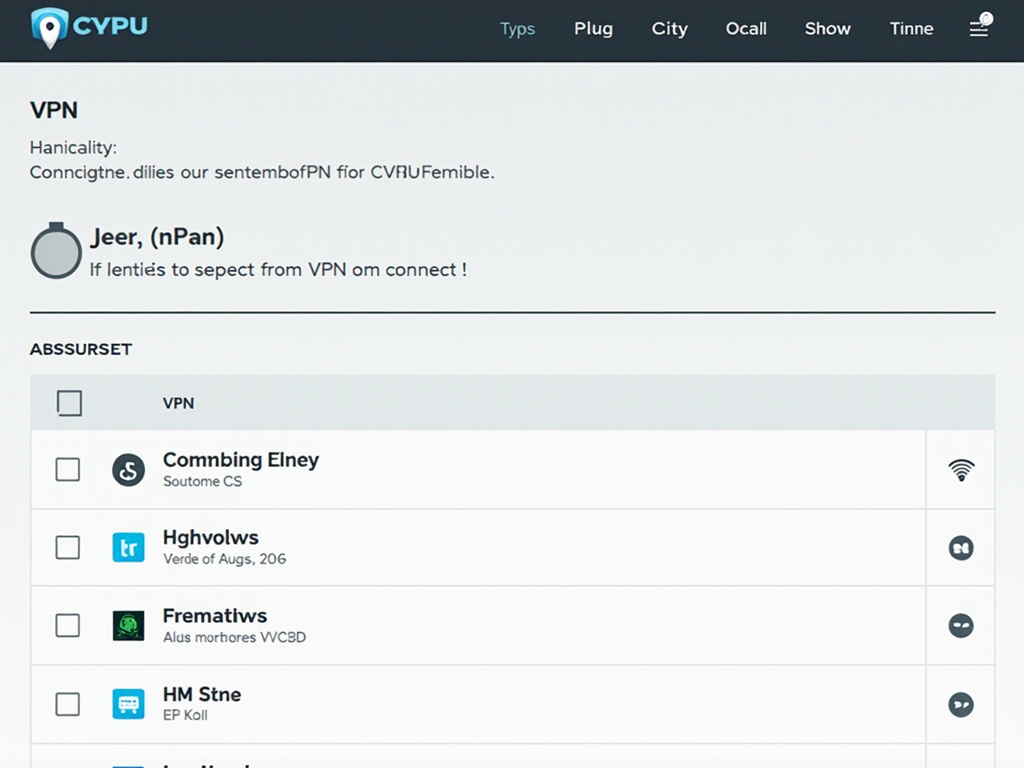1024x768 pixels.
Task: Tick the select-all checkbox in VPN header
Action: pyautogui.click(x=69, y=403)
